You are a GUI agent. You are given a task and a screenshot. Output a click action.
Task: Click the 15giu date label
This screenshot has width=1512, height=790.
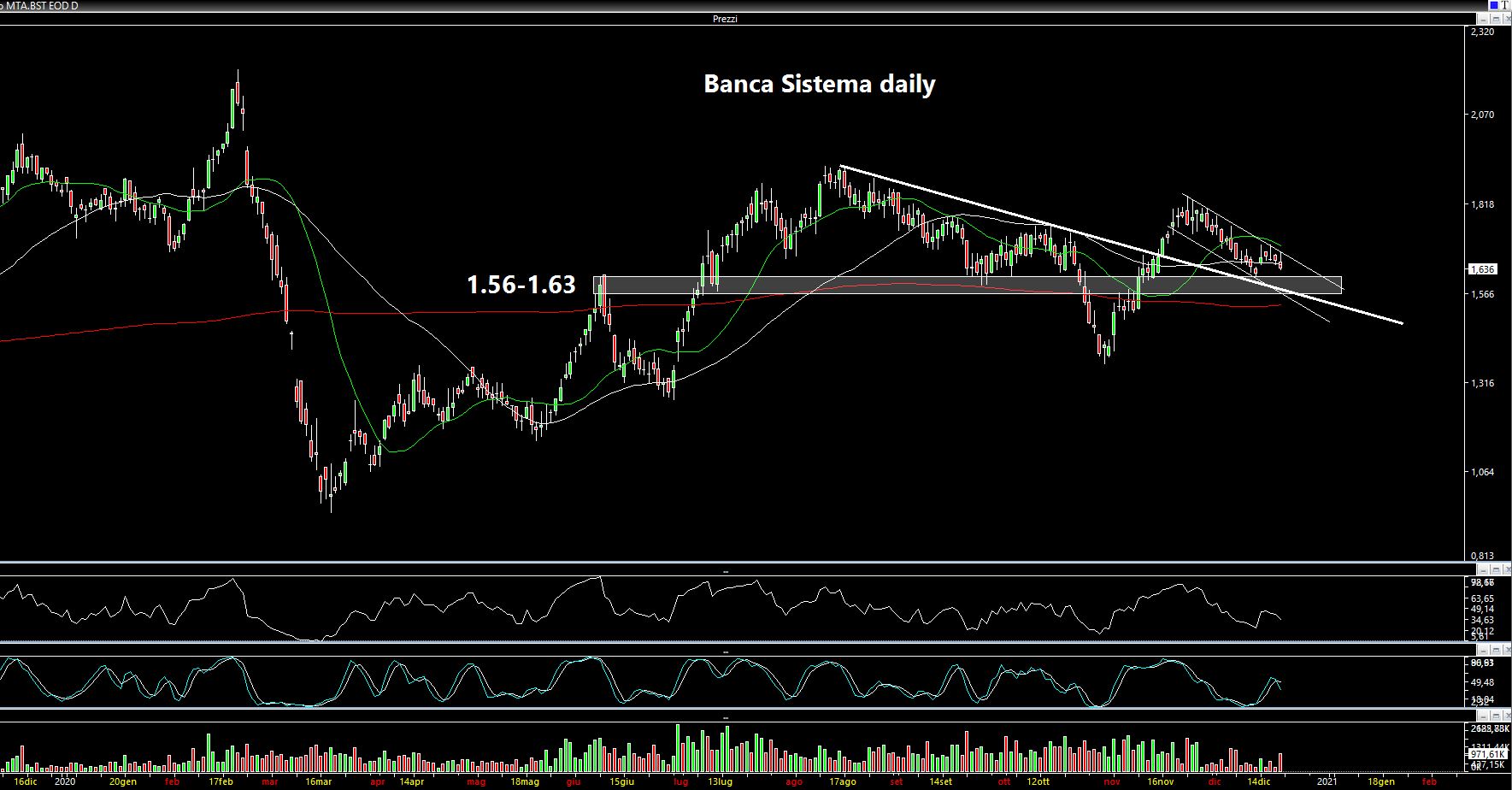click(621, 782)
